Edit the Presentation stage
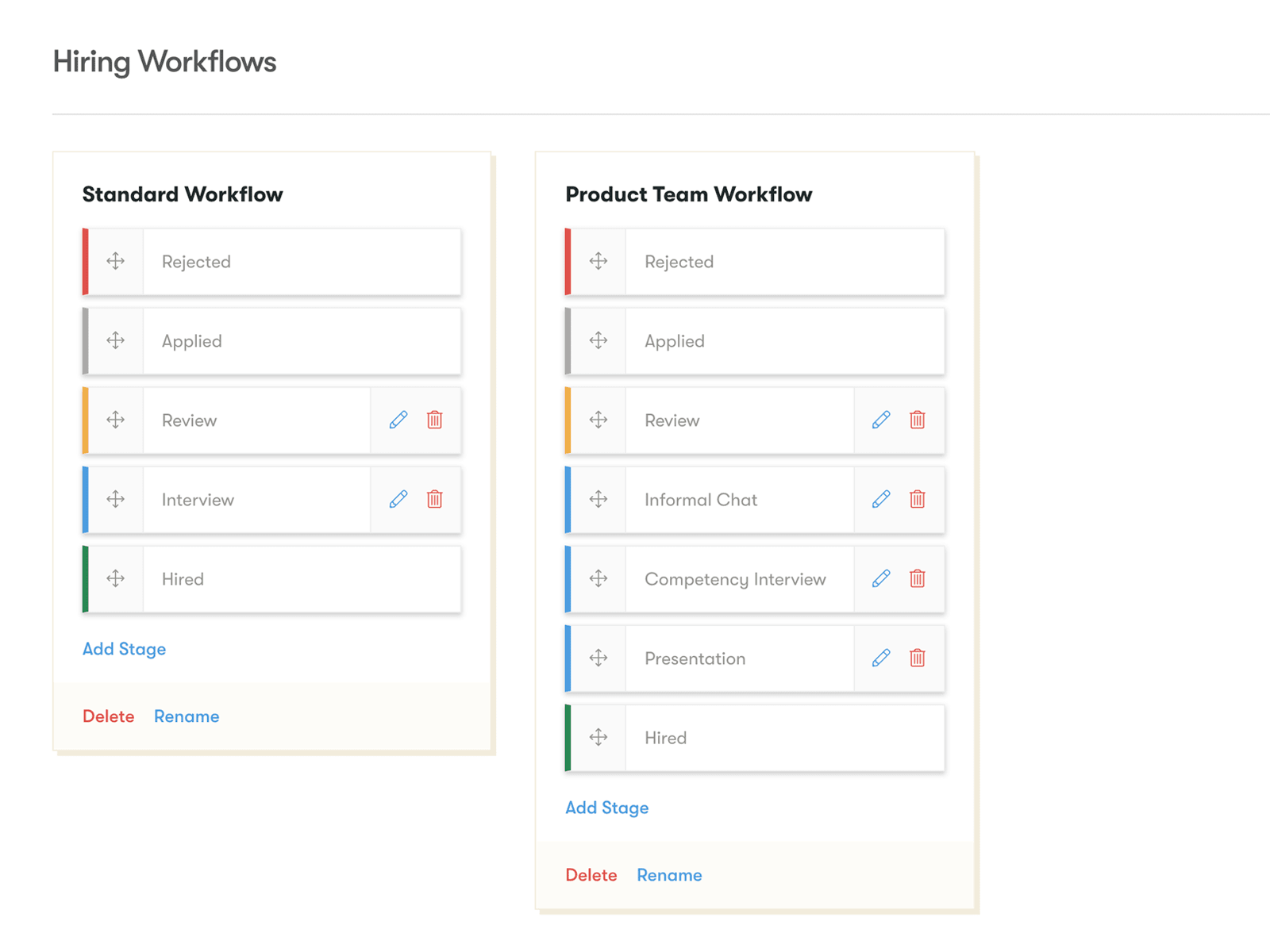This screenshot has width=1270, height=952. coord(881,658)
